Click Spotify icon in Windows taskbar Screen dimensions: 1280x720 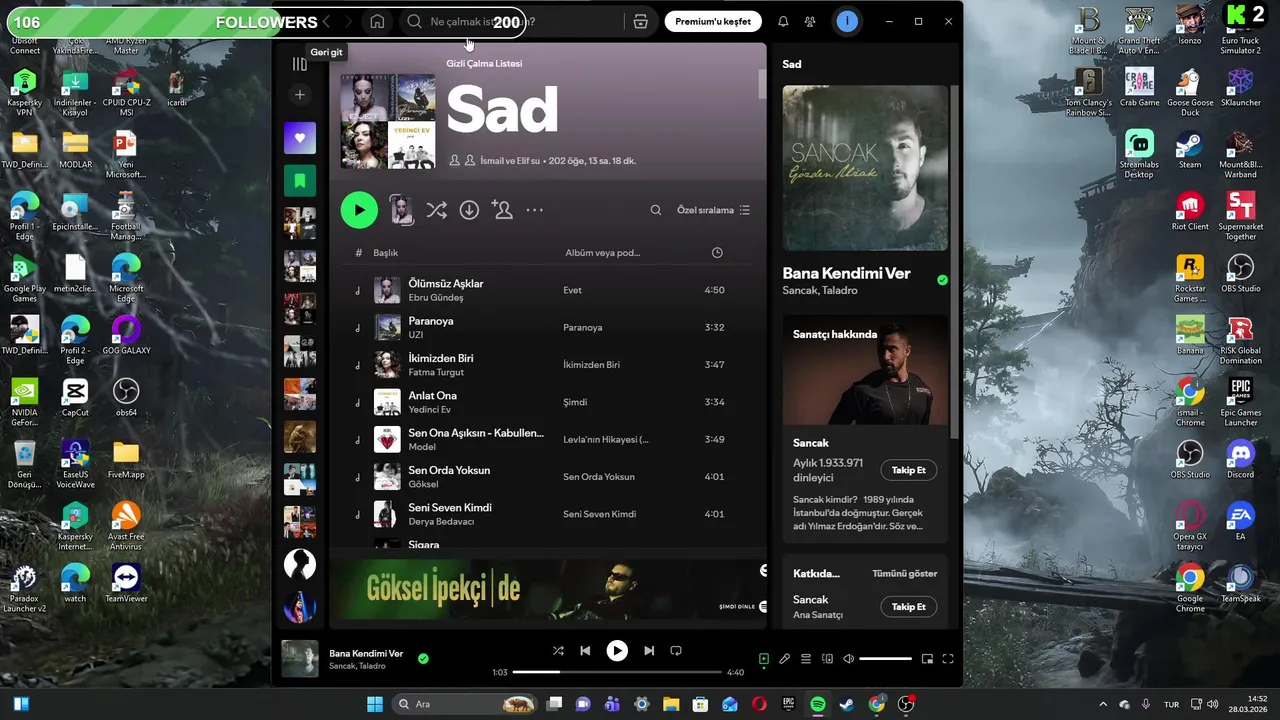(x=817, y=704)
